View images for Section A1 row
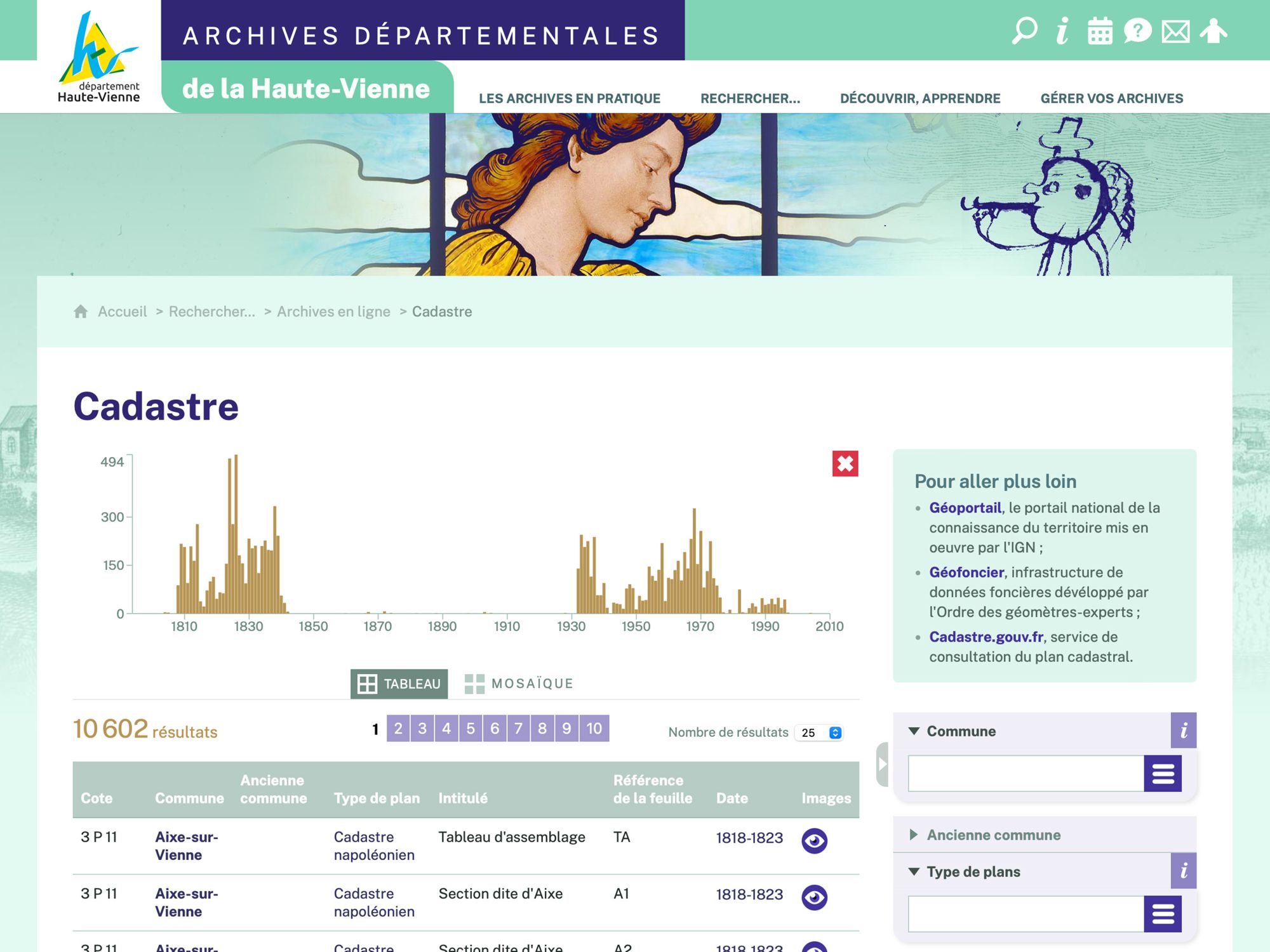 point(814,897)
